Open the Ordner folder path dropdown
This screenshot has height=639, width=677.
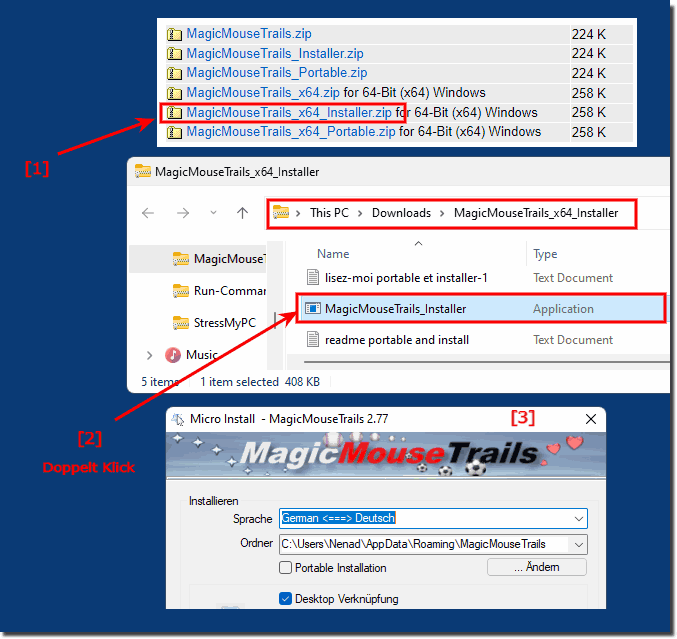(x=579, y=545)
